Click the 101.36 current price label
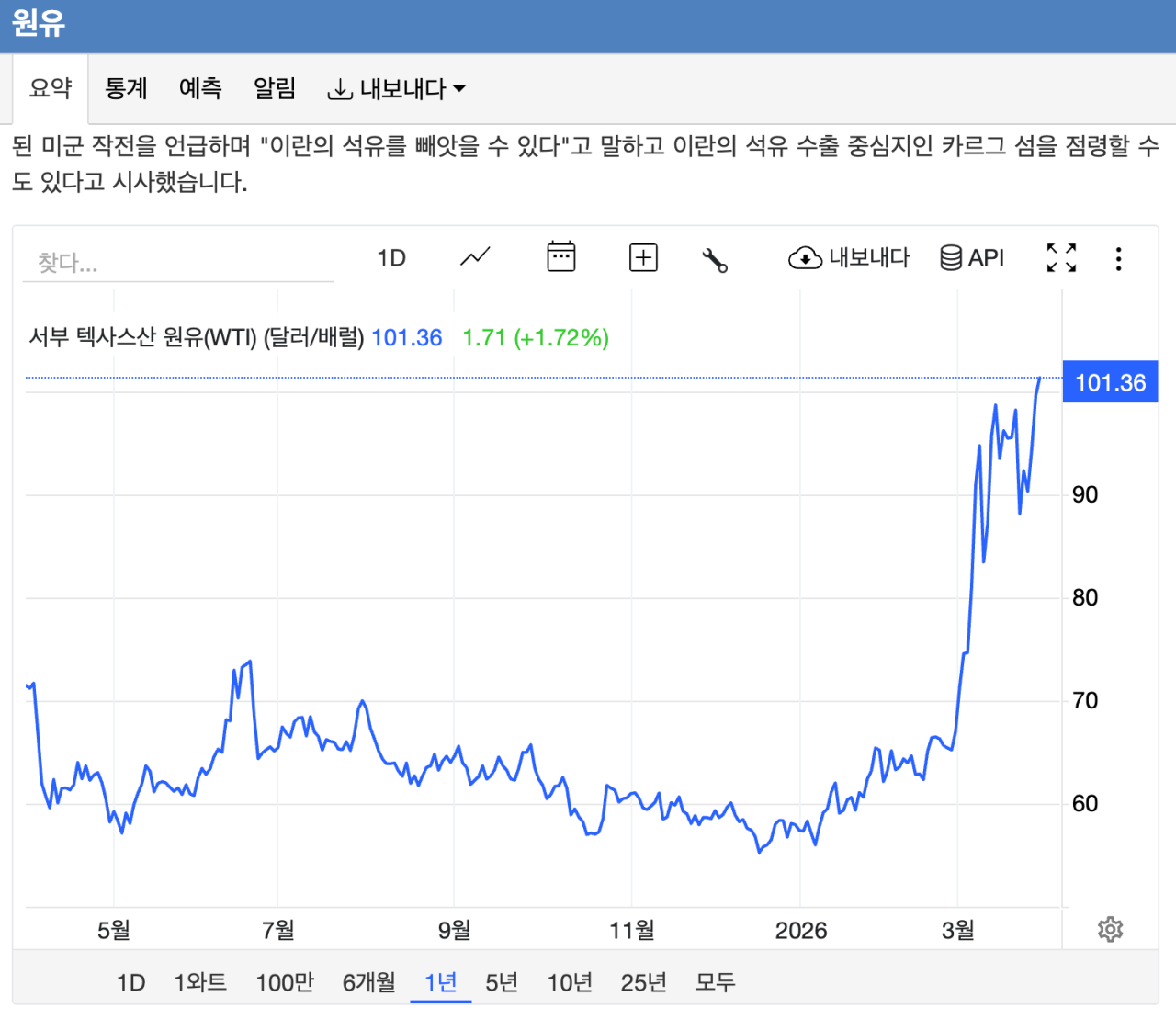The width and height of the screenshot is (1176, 1019). coord(1110,383)
